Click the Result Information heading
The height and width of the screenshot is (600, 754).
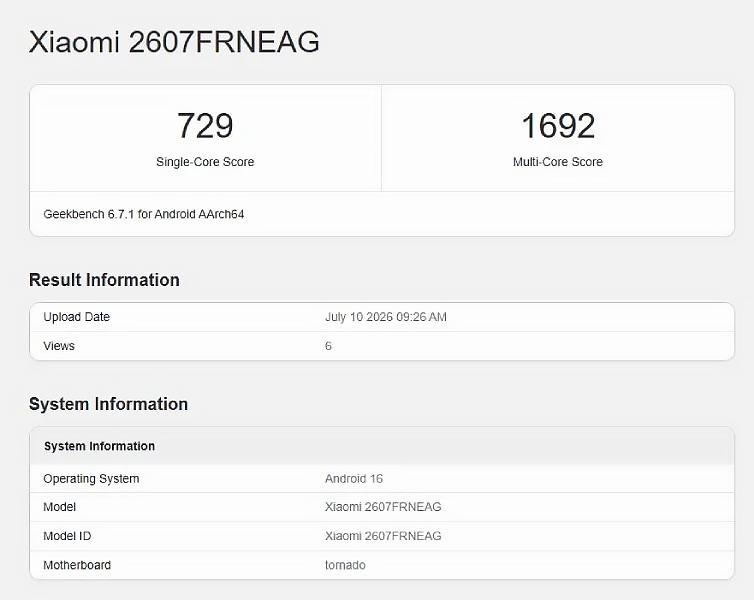(104, 280)
